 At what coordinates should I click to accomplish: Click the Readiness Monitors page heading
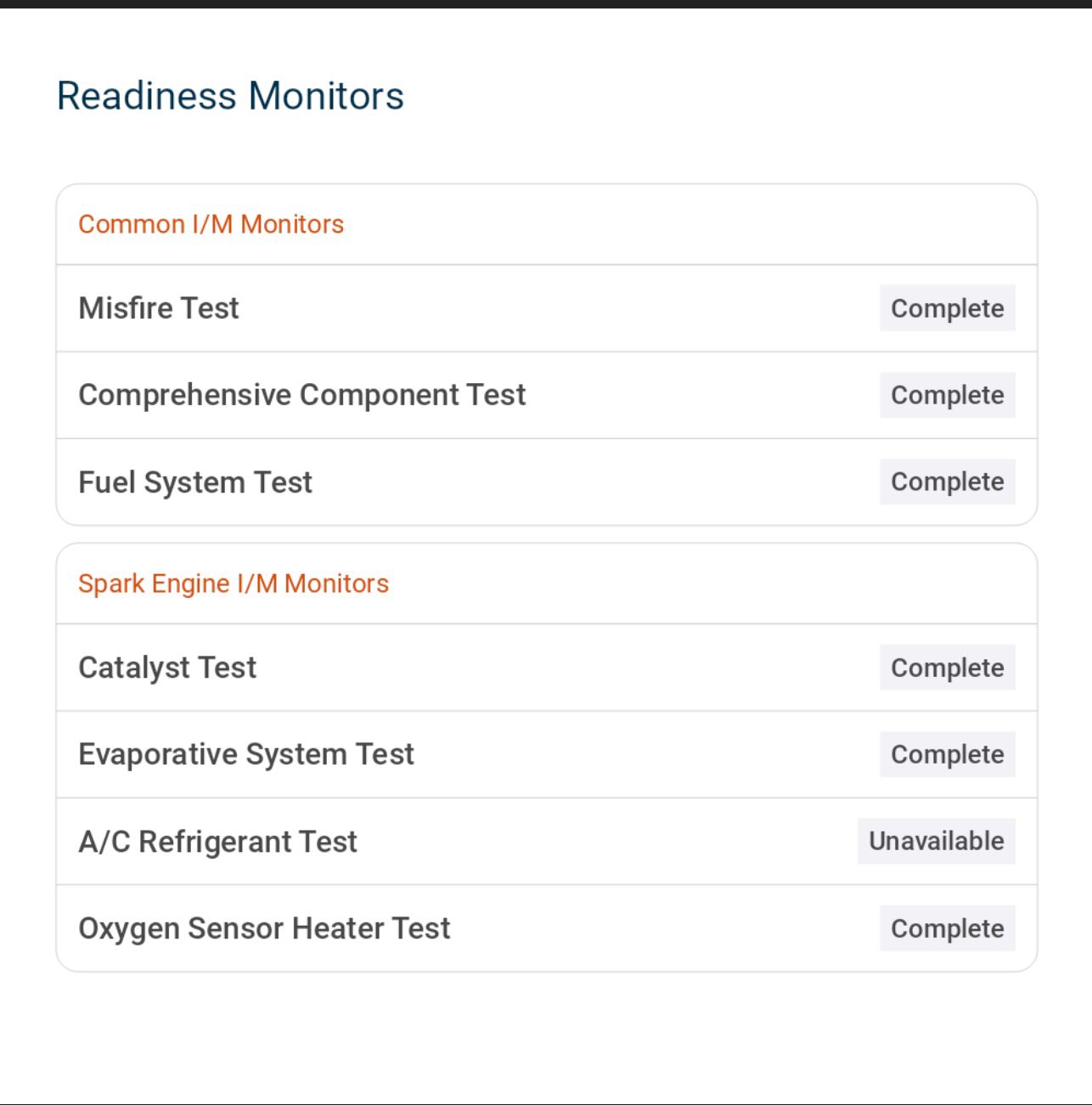tap(230, 96)
